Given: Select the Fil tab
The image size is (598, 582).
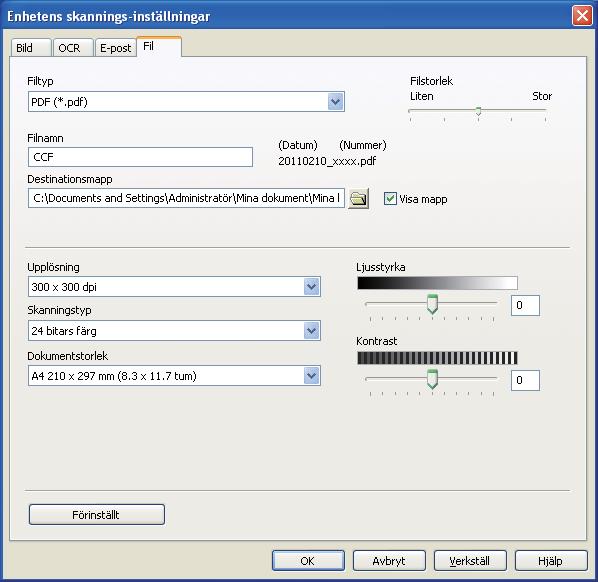Looking at the screenshot, I should (159, 47).
